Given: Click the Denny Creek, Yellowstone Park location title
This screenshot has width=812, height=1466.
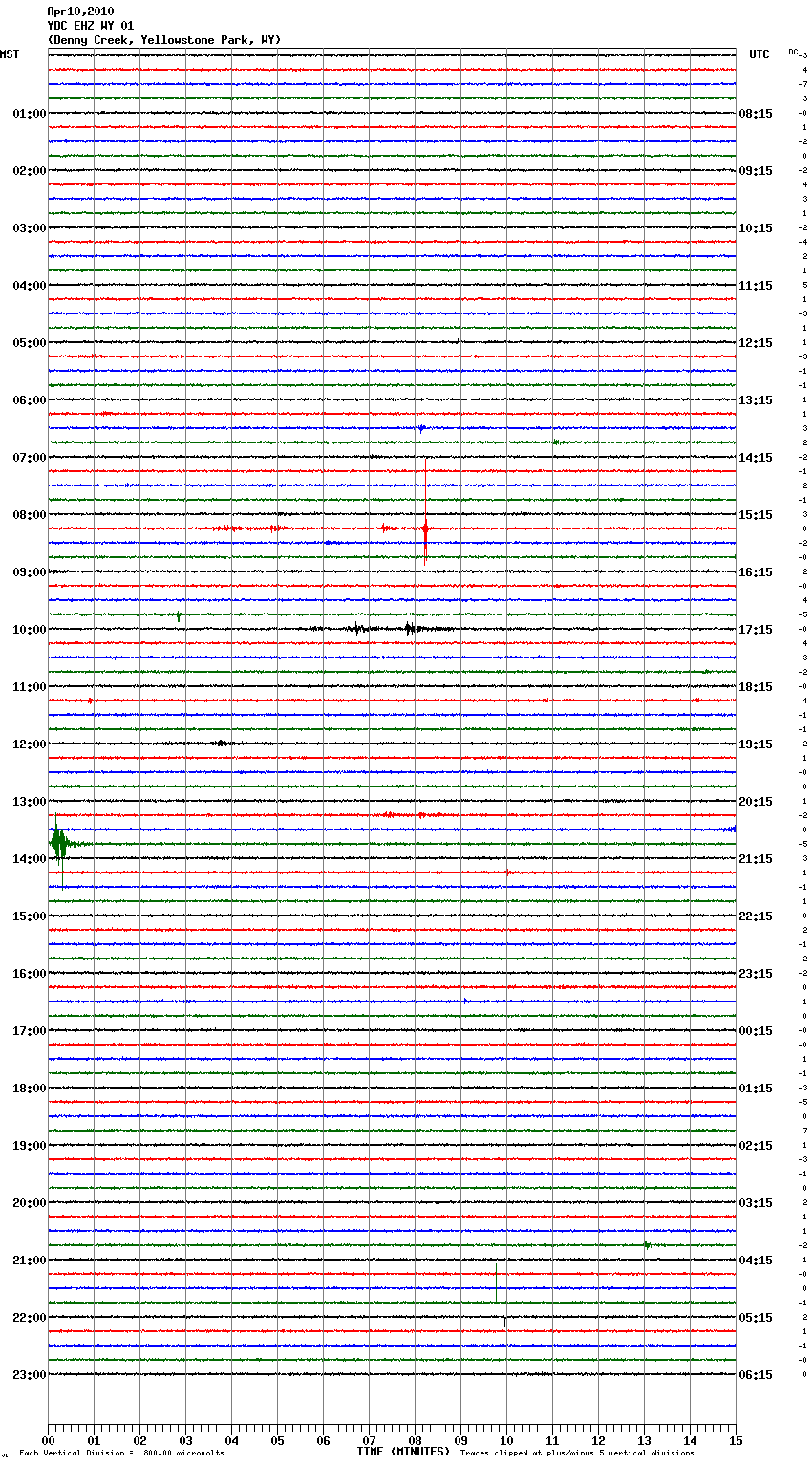Looking at the screenshot, I should coord(164,40).
